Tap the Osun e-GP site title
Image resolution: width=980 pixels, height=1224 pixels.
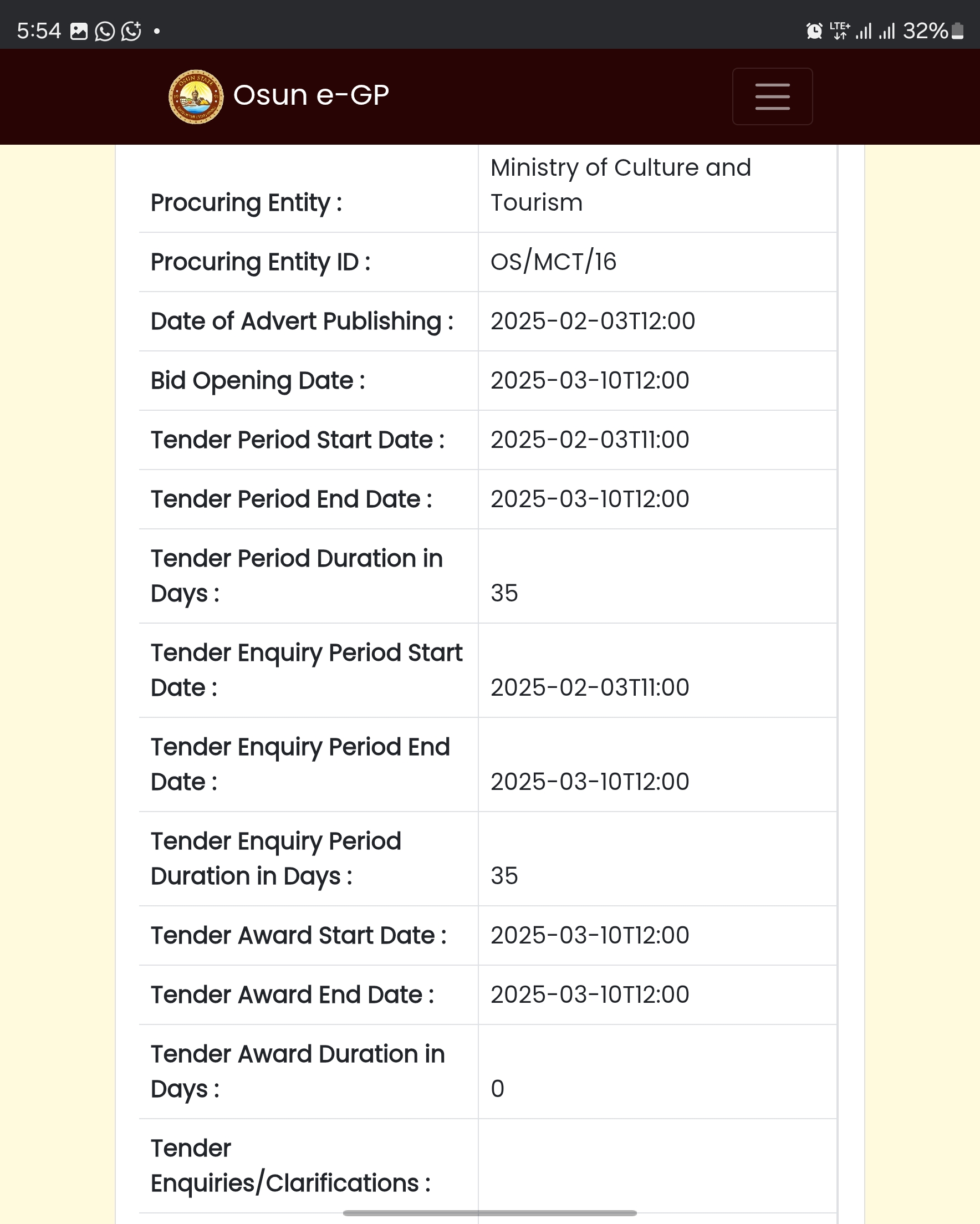point(311,95)
